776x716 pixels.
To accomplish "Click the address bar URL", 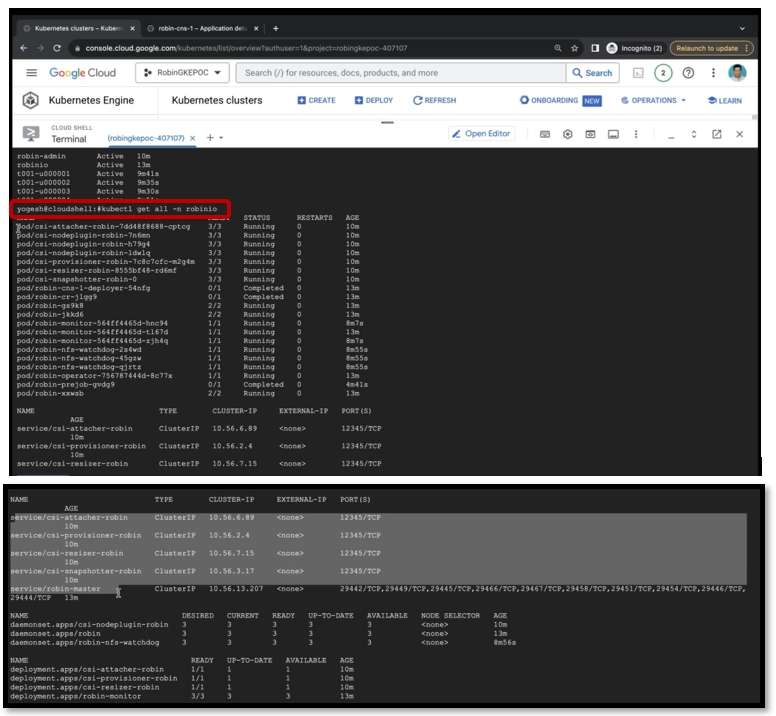I will 246,48.
